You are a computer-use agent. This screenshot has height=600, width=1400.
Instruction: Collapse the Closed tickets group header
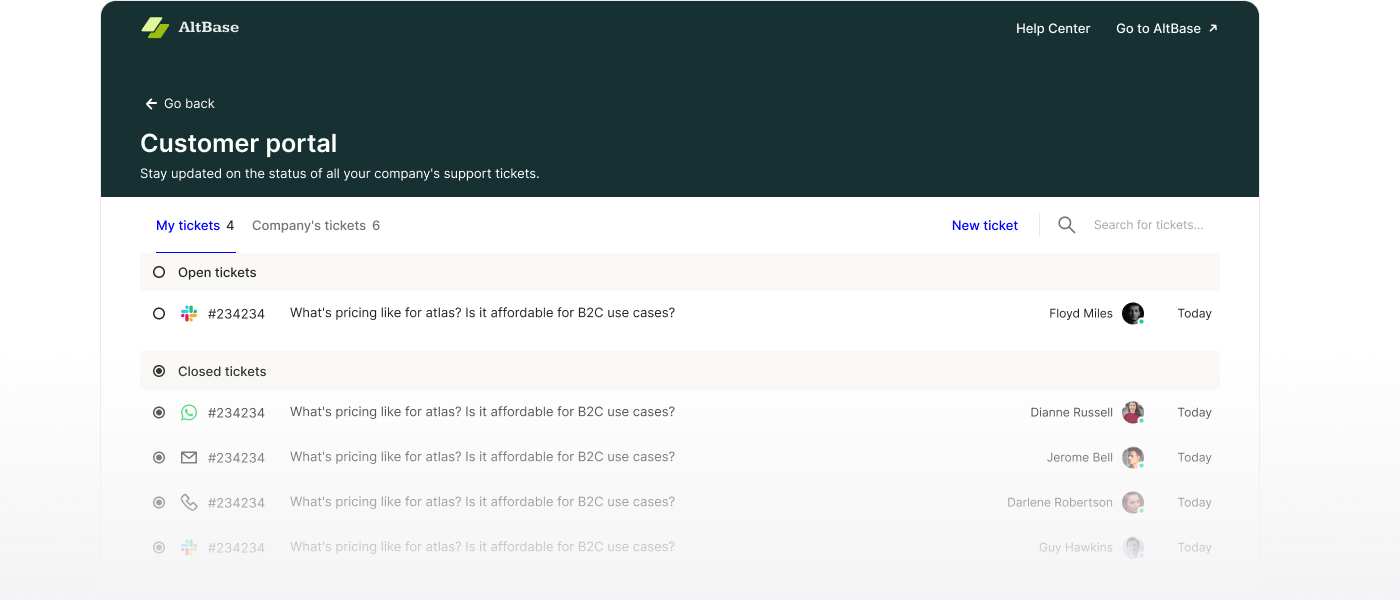click(680, 371)
